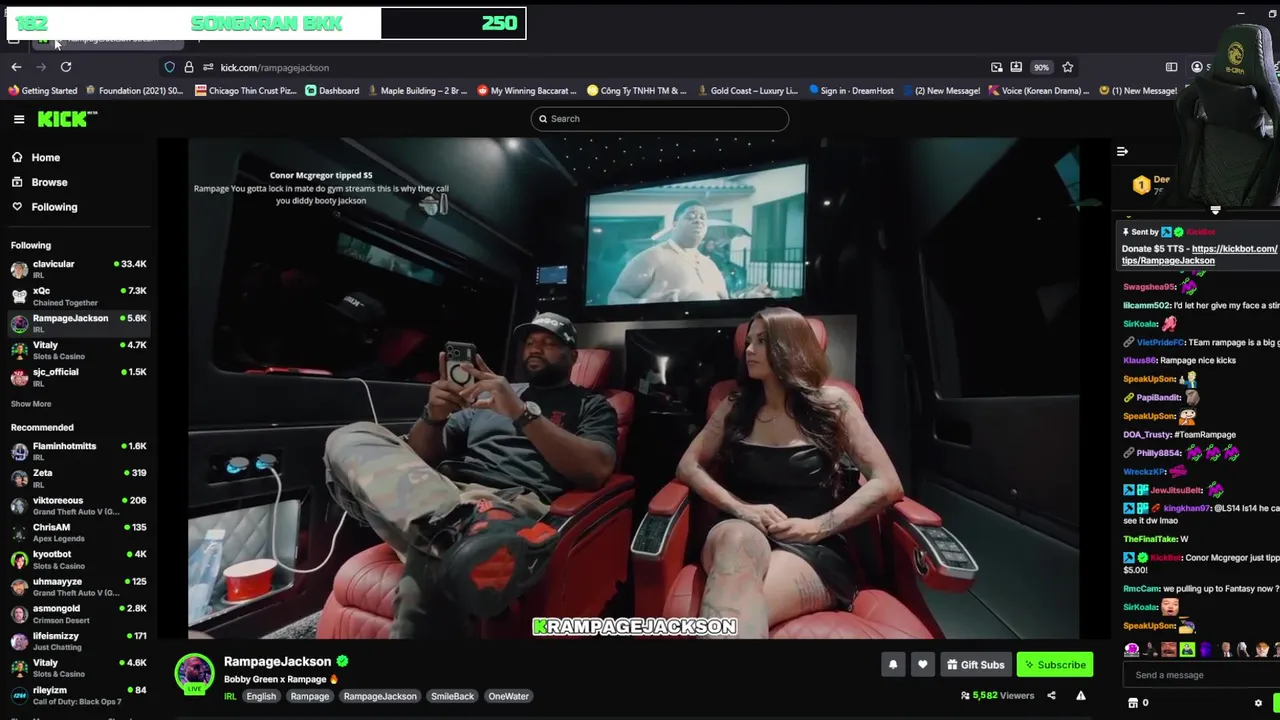This screenshot has width=1280, height=720.
Task: Click the site padlock icon
Action: (x=189, y=67)
